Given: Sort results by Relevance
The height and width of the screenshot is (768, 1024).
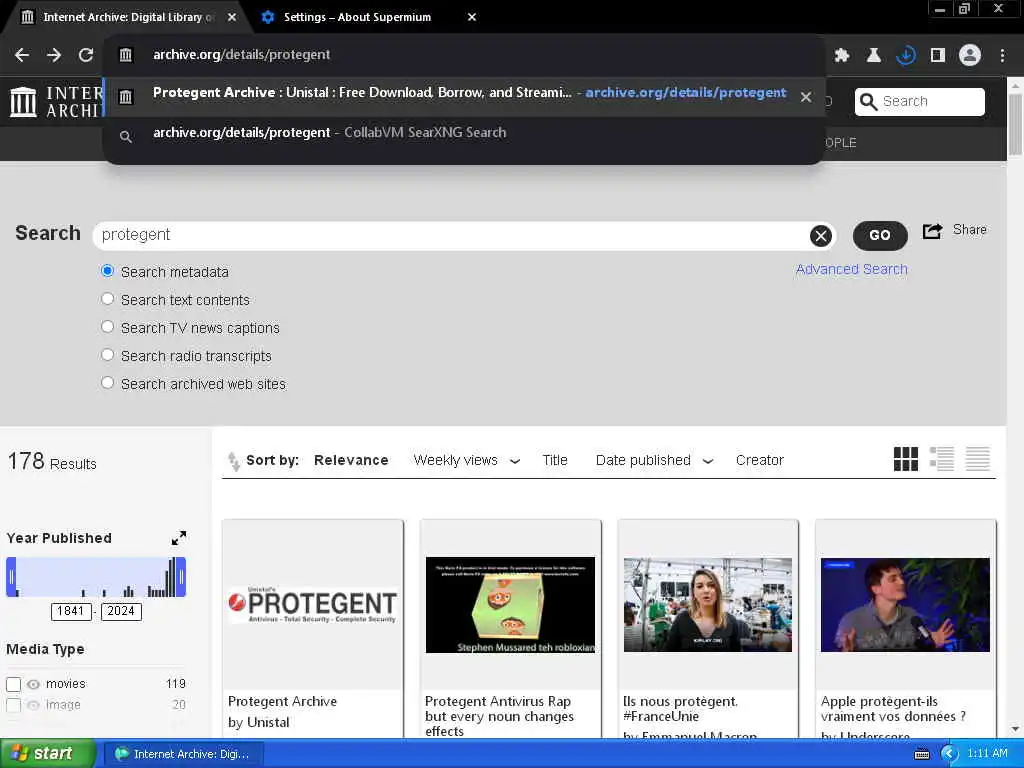Looking at the screenshot, I should pyautogui.click(x=351, y=460).
